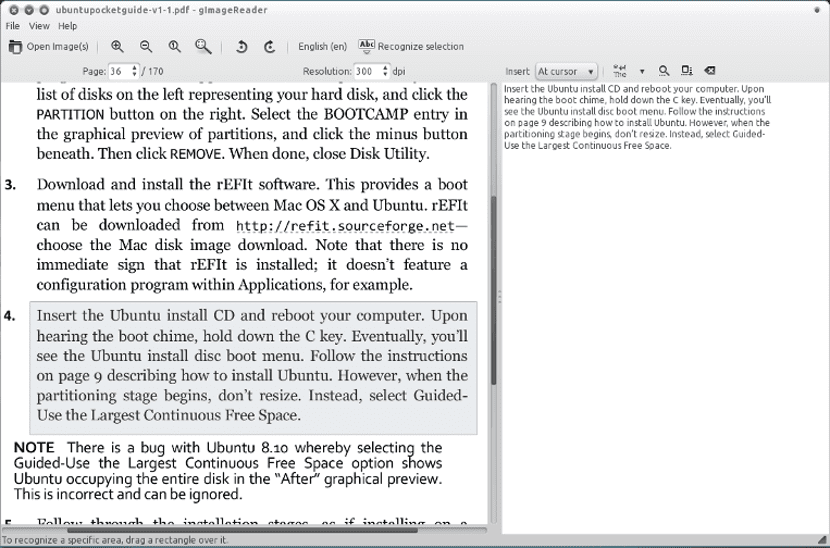Viewport: 830px width, 548px height.
Task: Close the gImageReader window
Action: [x=14, y=10]
